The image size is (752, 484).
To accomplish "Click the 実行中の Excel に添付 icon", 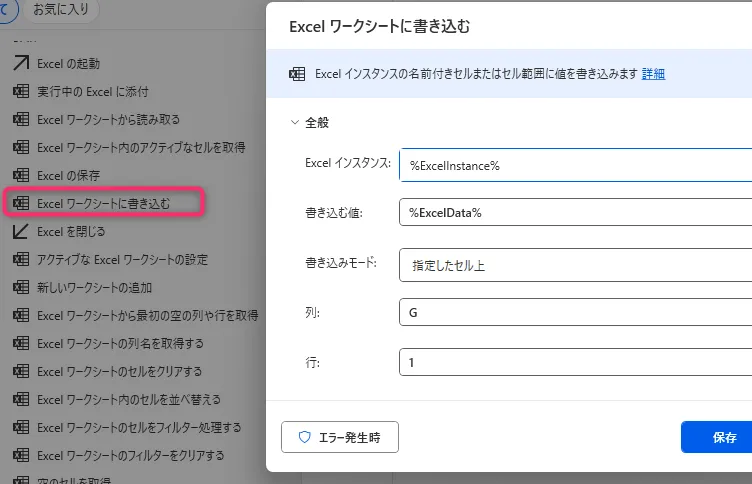I will [20, 91].
